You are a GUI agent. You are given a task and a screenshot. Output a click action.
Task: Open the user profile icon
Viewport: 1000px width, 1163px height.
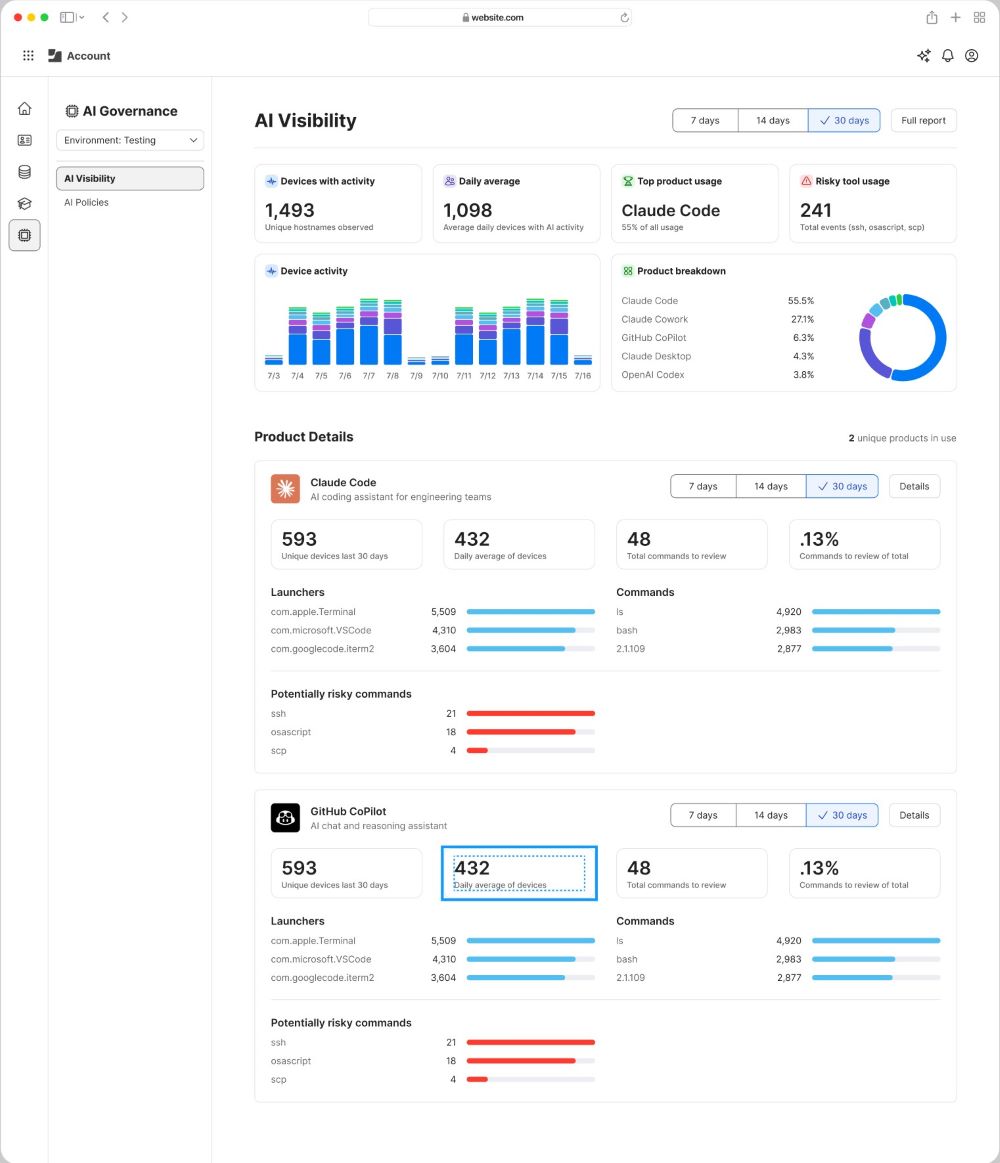point(971,56)
